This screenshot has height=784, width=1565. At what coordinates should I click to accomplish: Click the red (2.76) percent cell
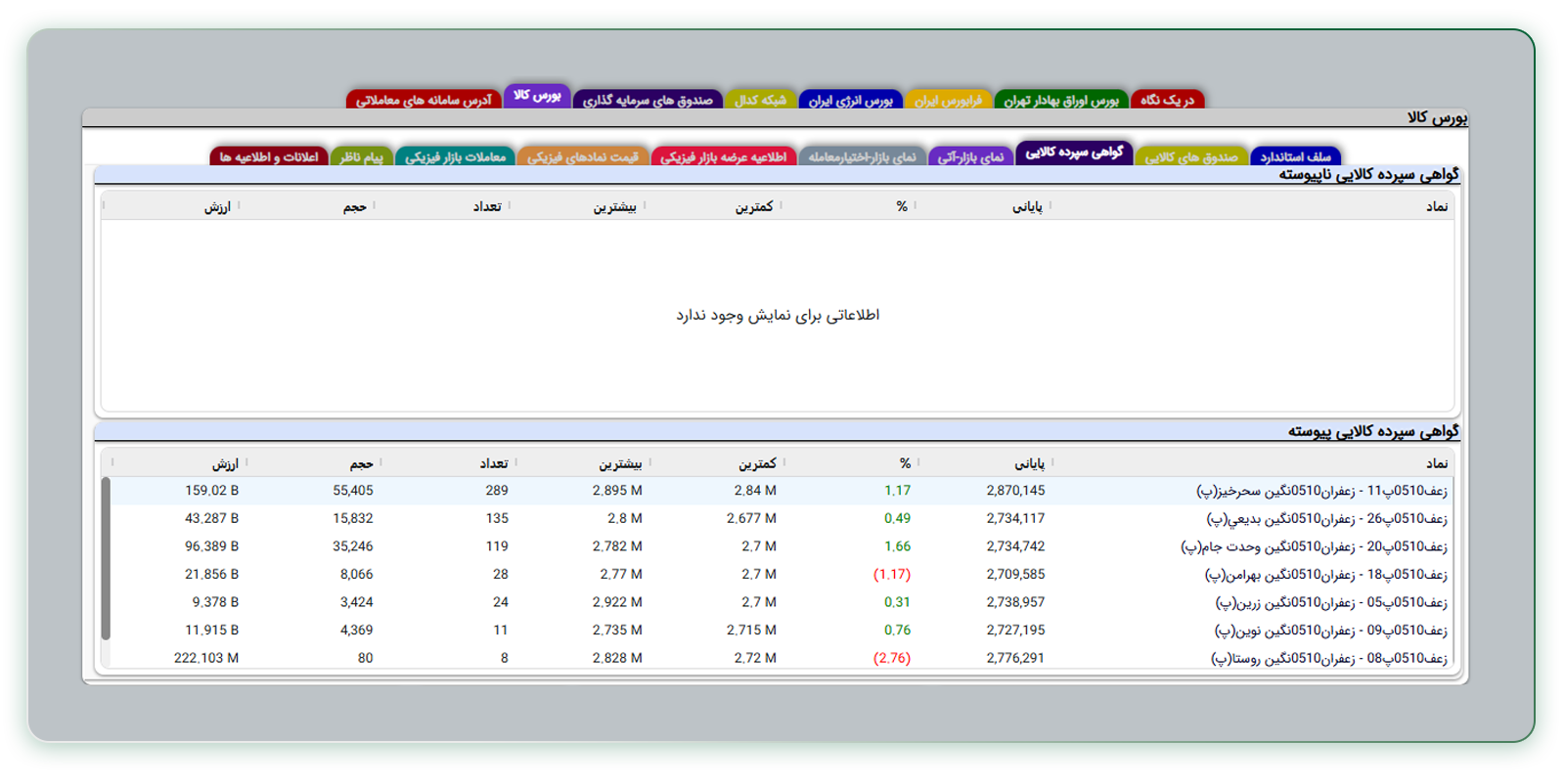[x=892, y=658]
